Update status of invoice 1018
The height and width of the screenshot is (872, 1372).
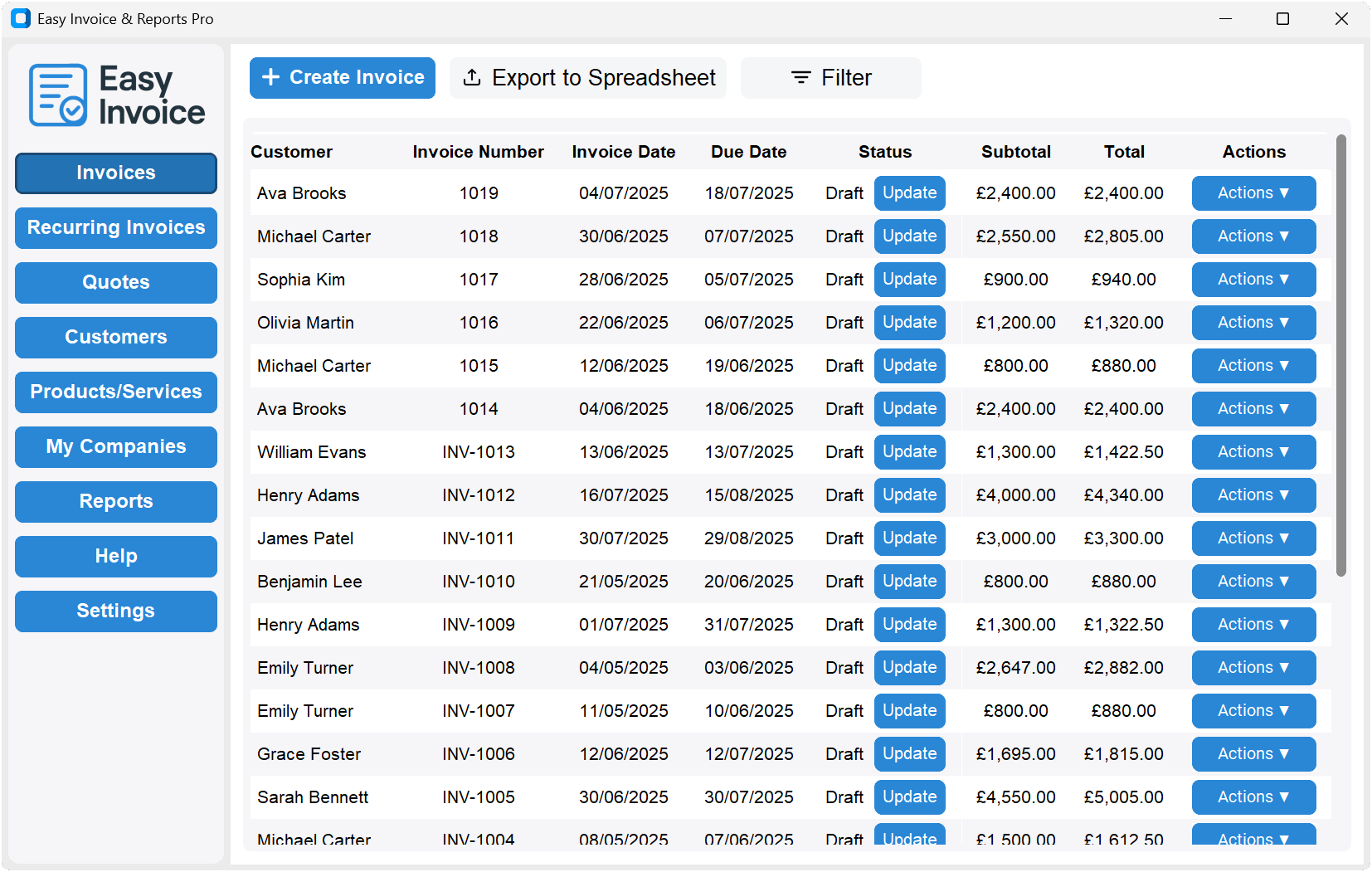[x=909, y=236]
